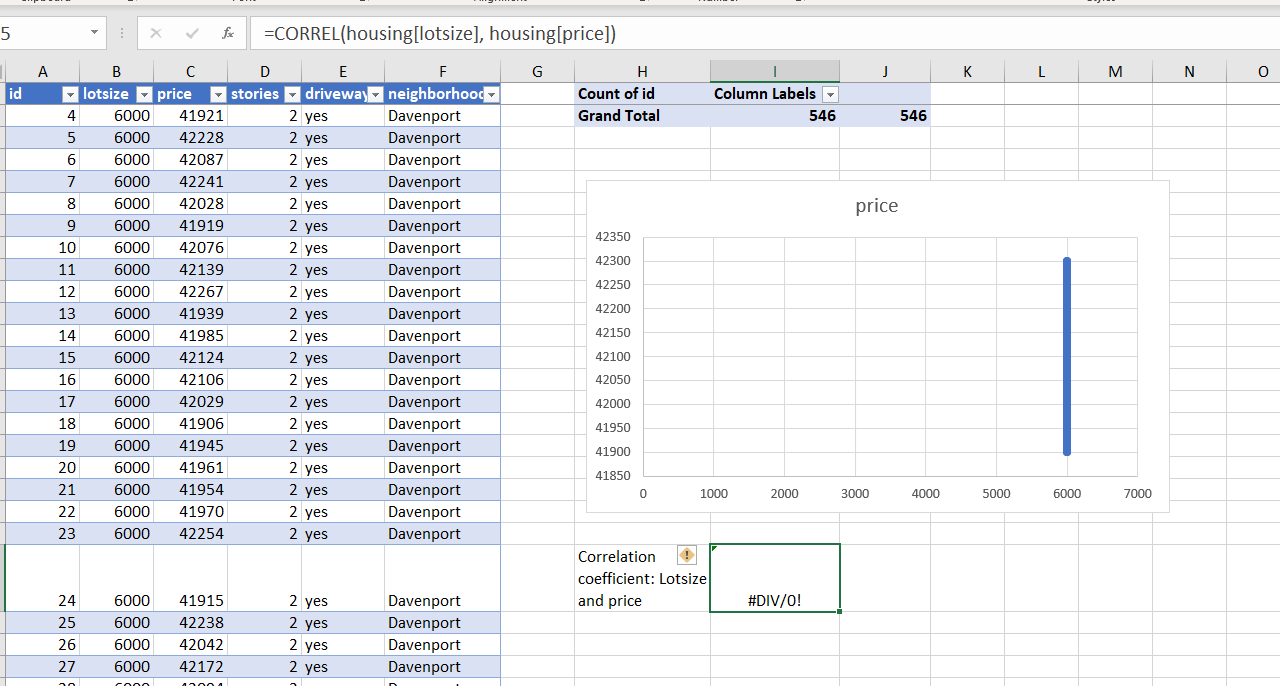Image resolution: width=1280 pixels, height=686 pixels.
Task: Click the Enter checkmark in formula bar
Action: pos(192,33)
